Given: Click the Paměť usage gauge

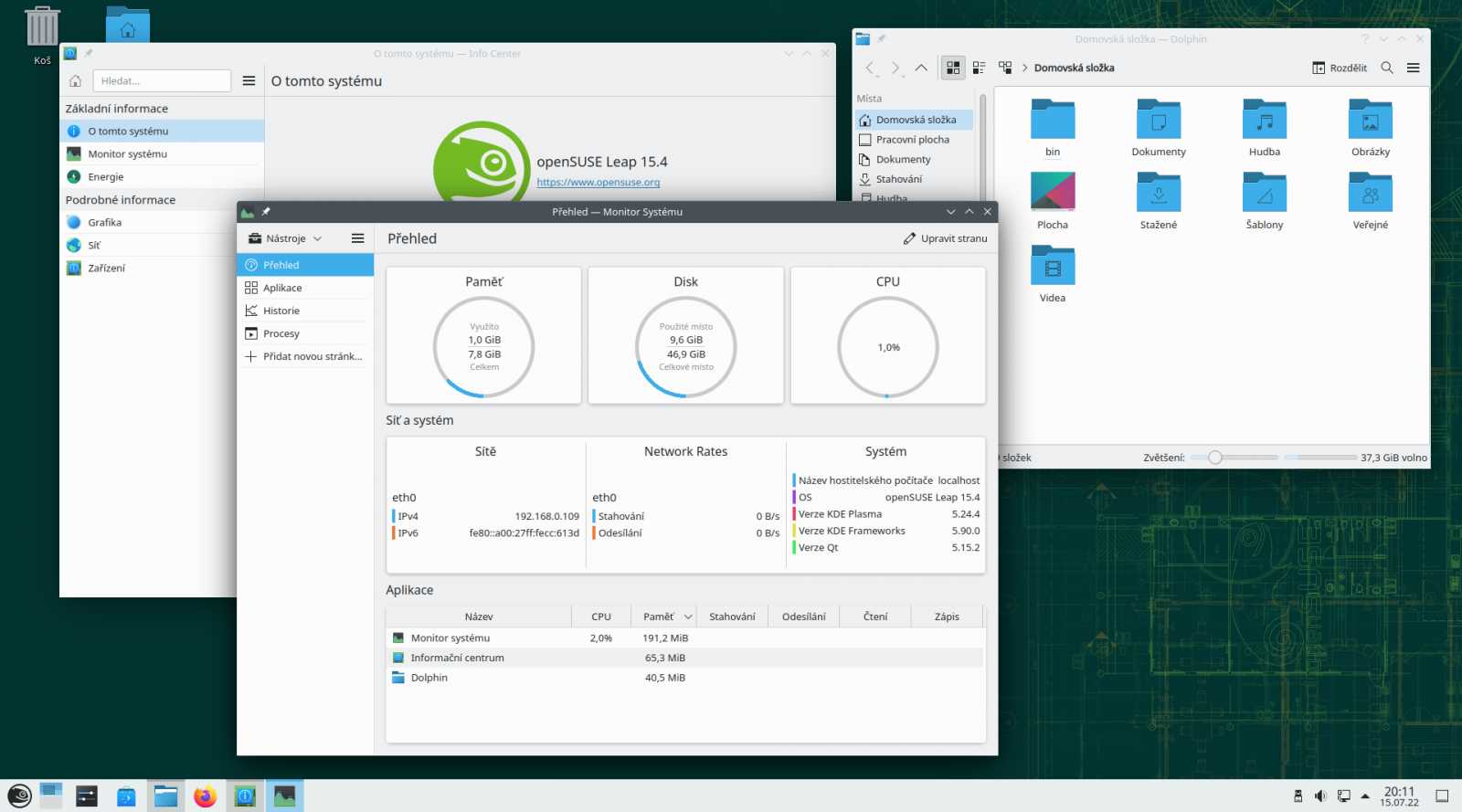Looking at the screenshot, I should point(483,347).
